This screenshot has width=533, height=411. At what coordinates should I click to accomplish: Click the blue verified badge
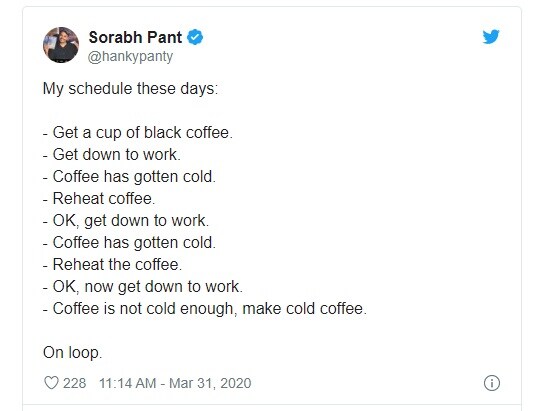tap(195, 37)
